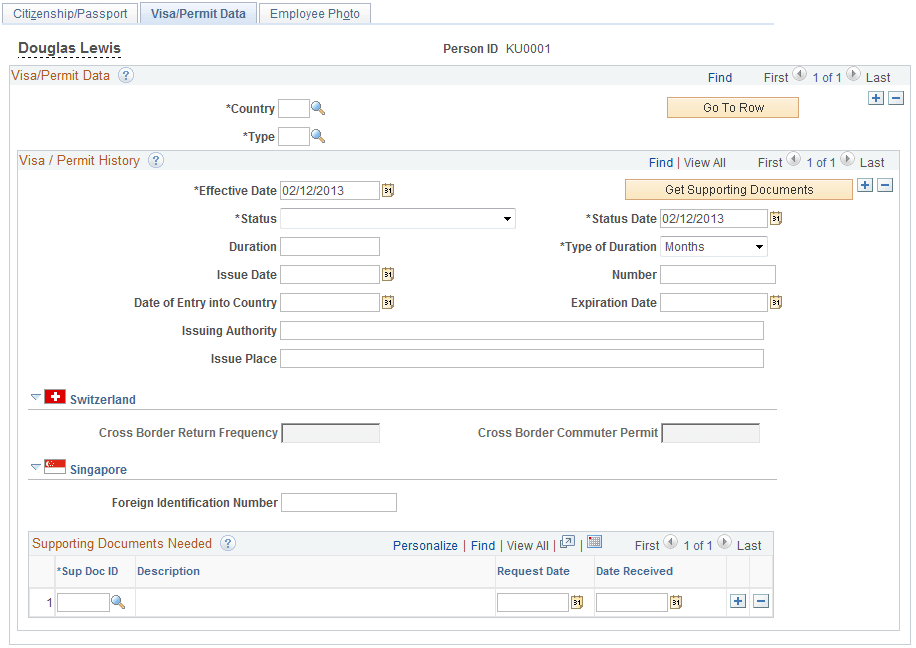
Task: Switch to the Employee Photo tab
Action: click(x=315, y=13)
